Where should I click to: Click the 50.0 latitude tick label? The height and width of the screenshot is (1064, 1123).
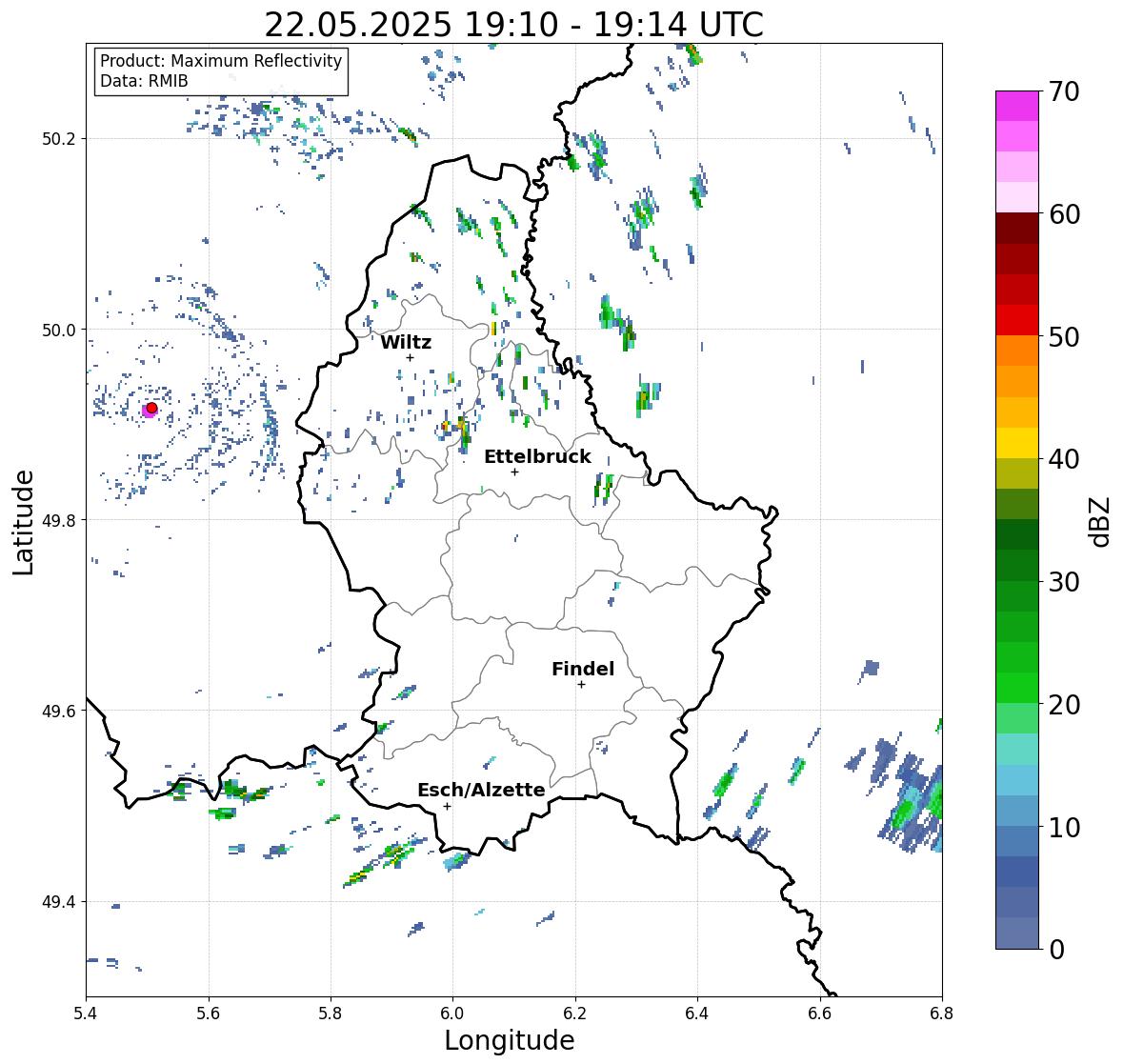59,331
